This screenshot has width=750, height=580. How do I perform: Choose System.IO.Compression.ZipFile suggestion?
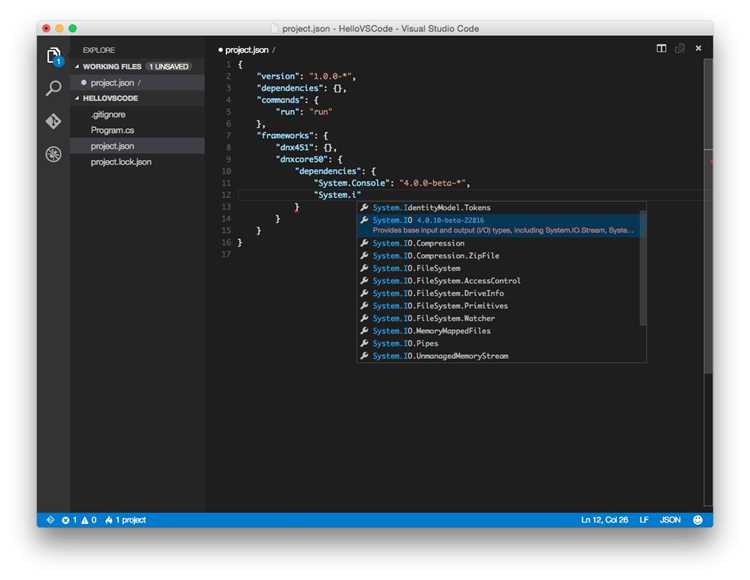(500, 256)
